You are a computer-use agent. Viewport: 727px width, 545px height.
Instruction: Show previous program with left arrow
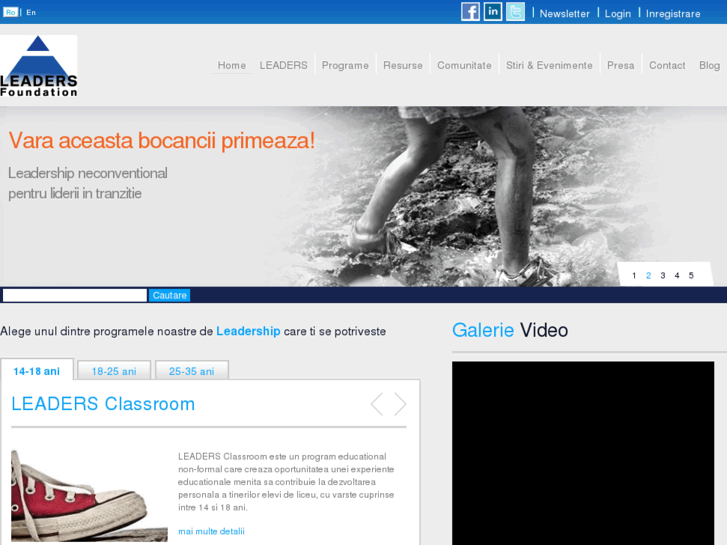coord(377,404)
